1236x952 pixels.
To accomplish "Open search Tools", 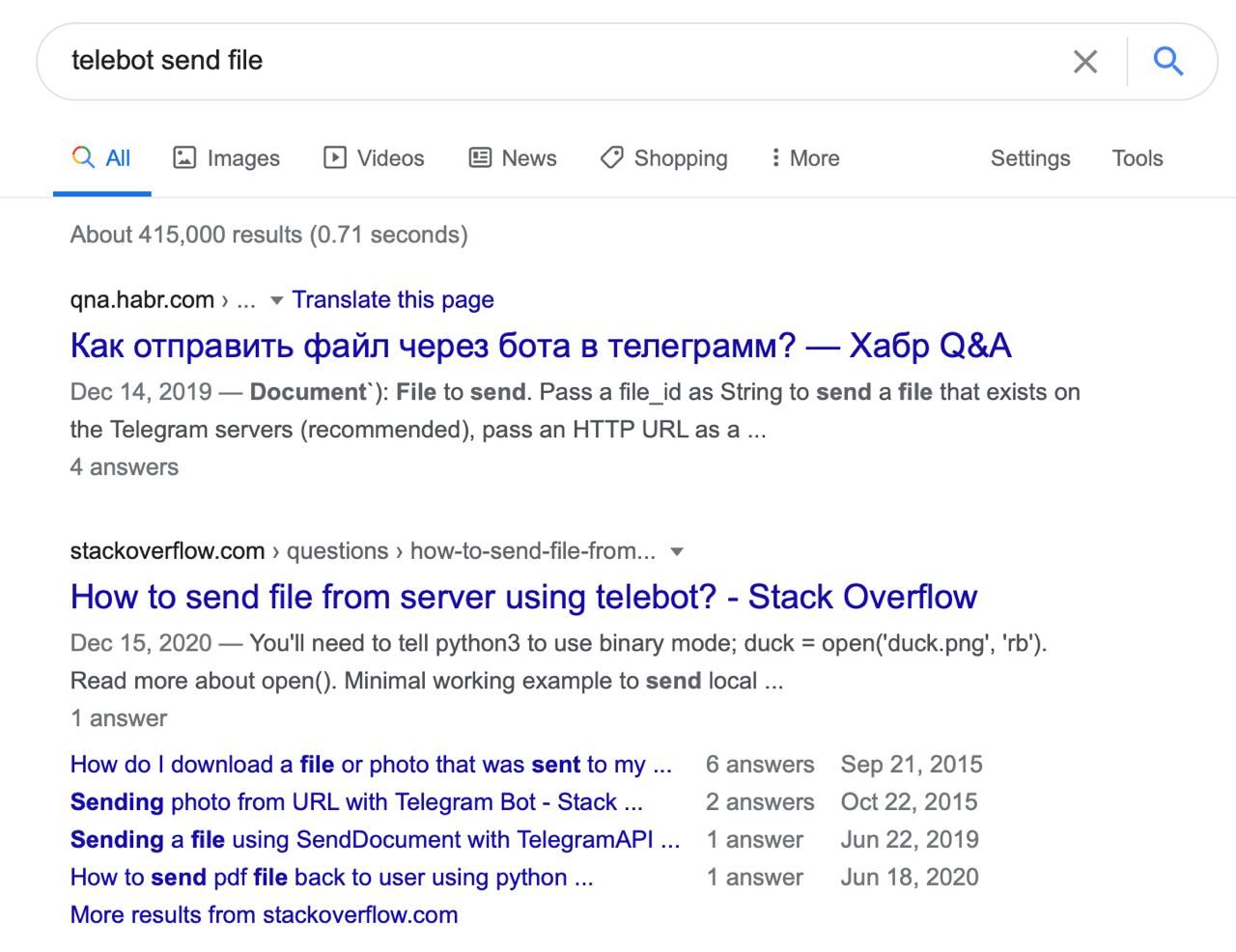I will [x=1138, y=158].
